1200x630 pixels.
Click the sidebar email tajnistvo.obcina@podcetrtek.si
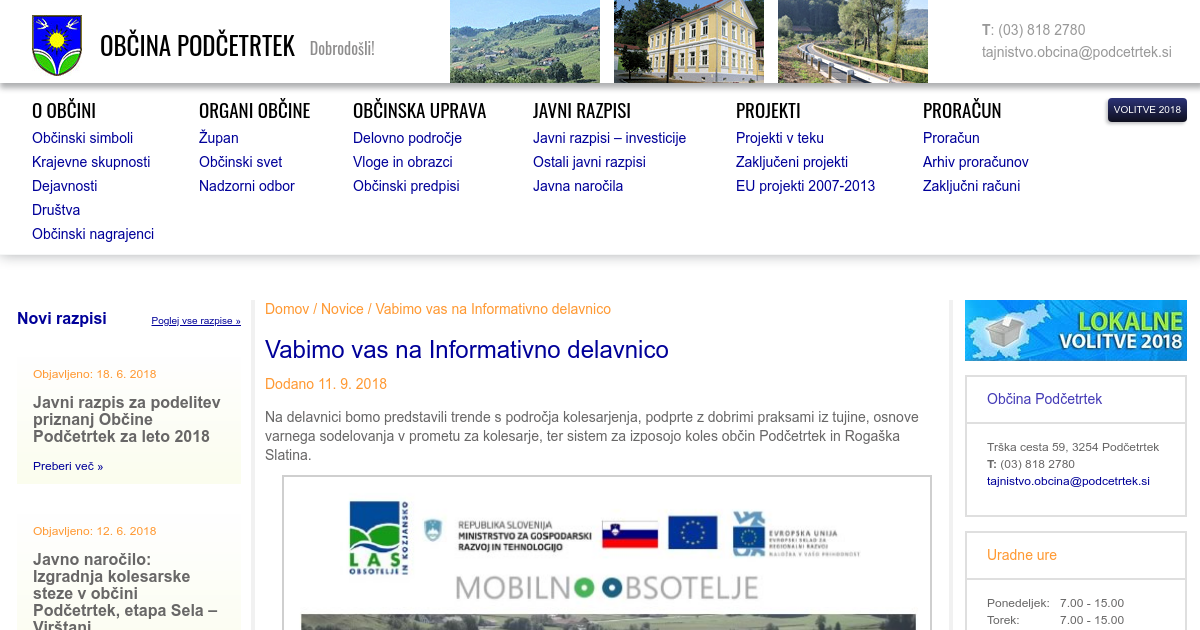coord(1067,481)
